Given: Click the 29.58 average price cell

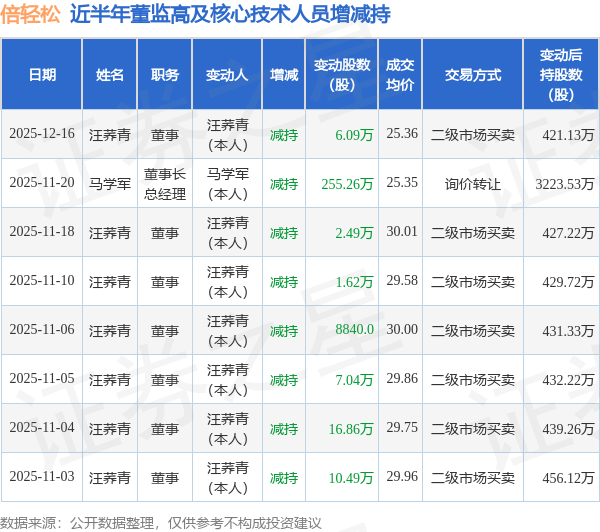Looking at the screenshot, I should 402,281.
